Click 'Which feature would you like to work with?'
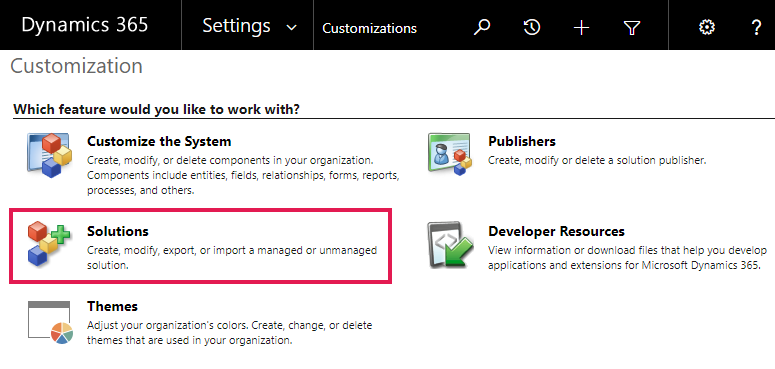This screenshot has width=775, height=369. coord(156,109)
